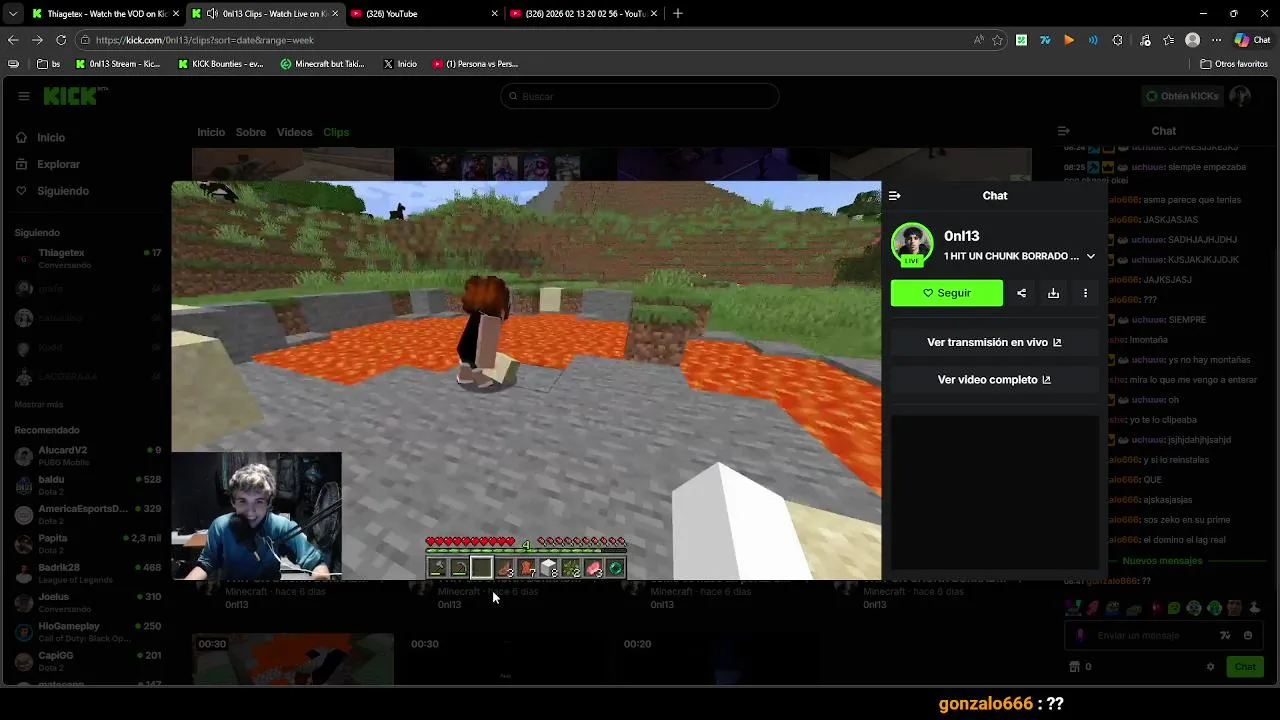
Task: Select the Thiagetex followed channel
Action: (x=88, y=257)
